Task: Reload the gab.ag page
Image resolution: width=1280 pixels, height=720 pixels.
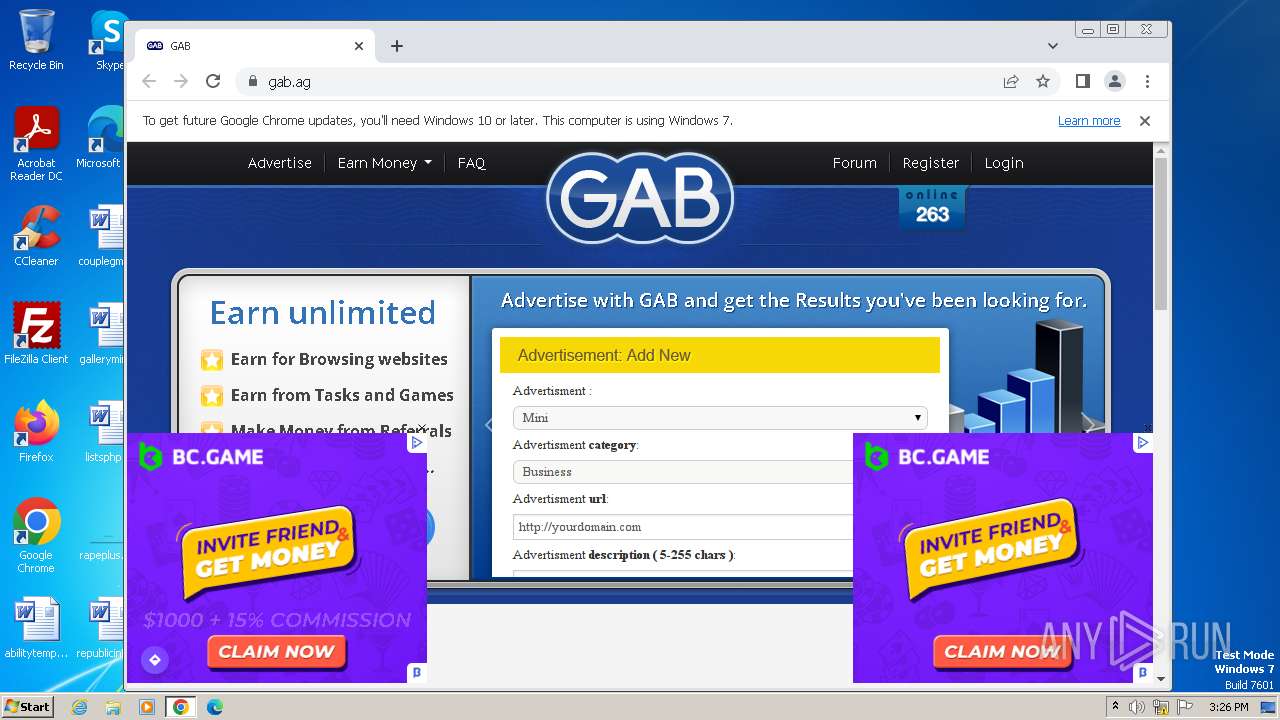Action: pos(213,81)
